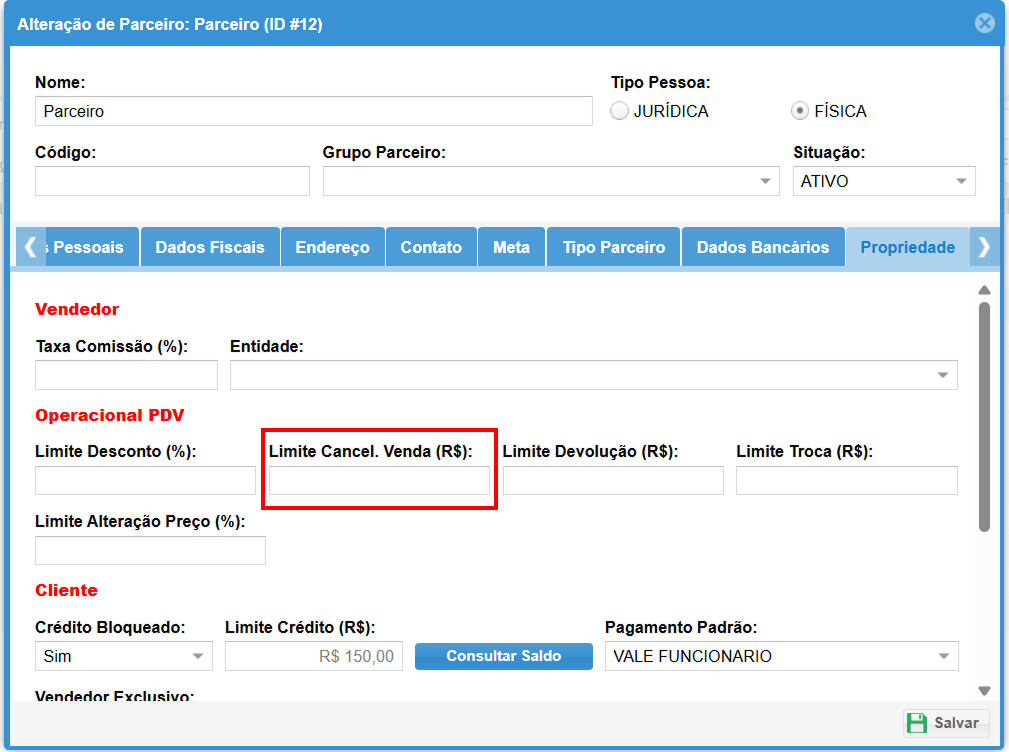Focus the Limite Cancel. Venda field
Viewport: 1009px width, 752px height.
pos(379,481)
